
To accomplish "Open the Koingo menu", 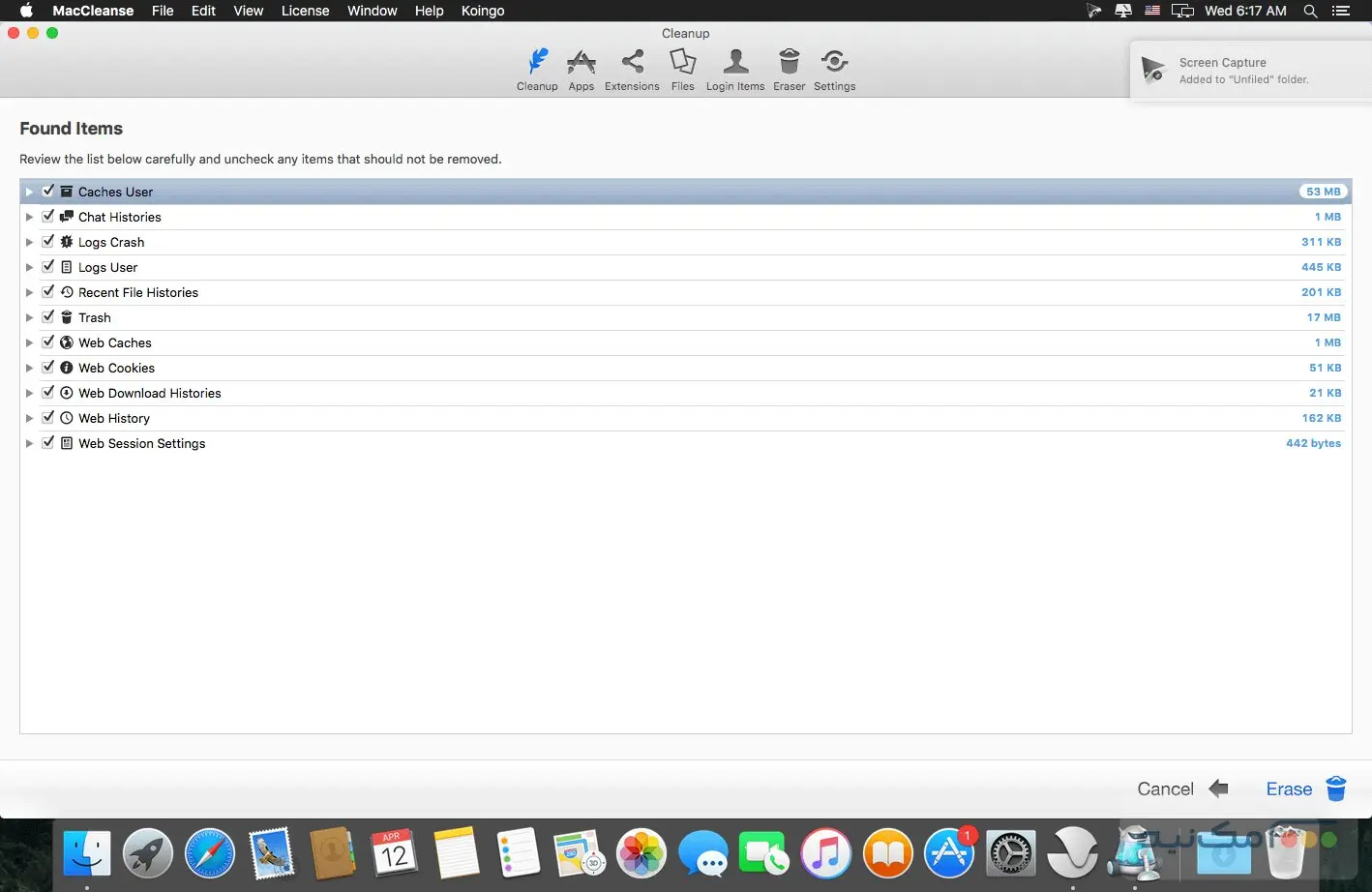I will (483, 11).
